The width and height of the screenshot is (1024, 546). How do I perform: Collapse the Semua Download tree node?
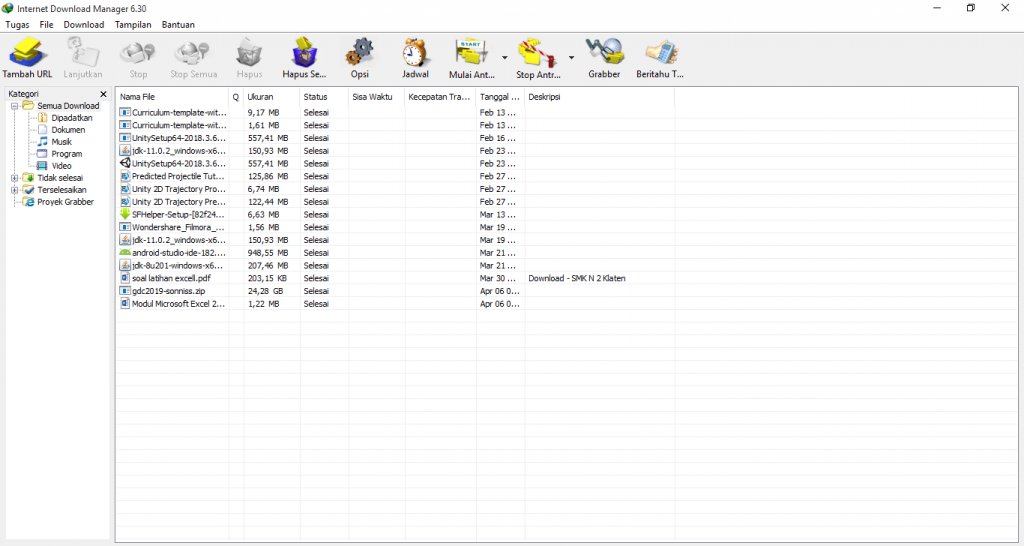click(14, 106)
